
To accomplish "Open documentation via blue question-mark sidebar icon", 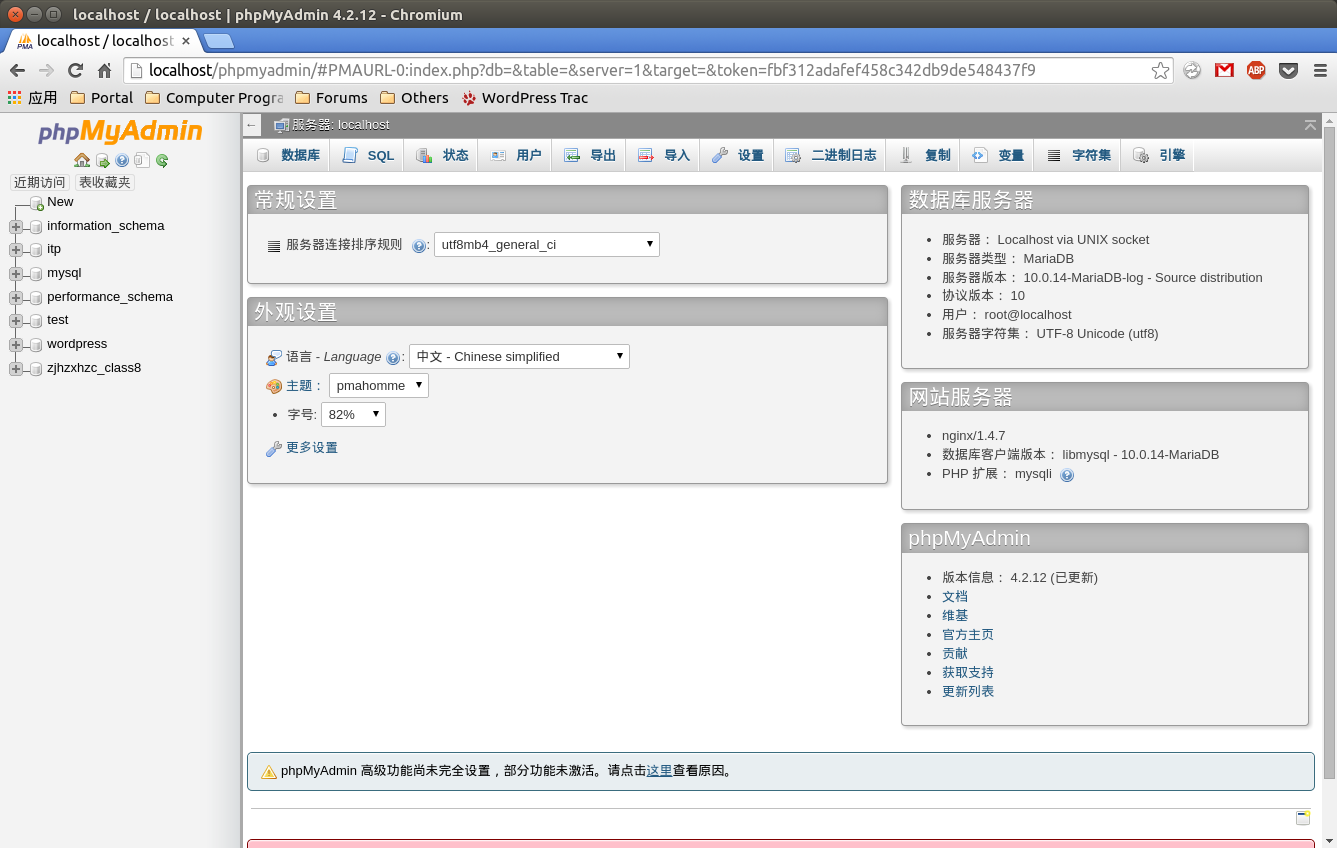I will (x=122, y=160).
